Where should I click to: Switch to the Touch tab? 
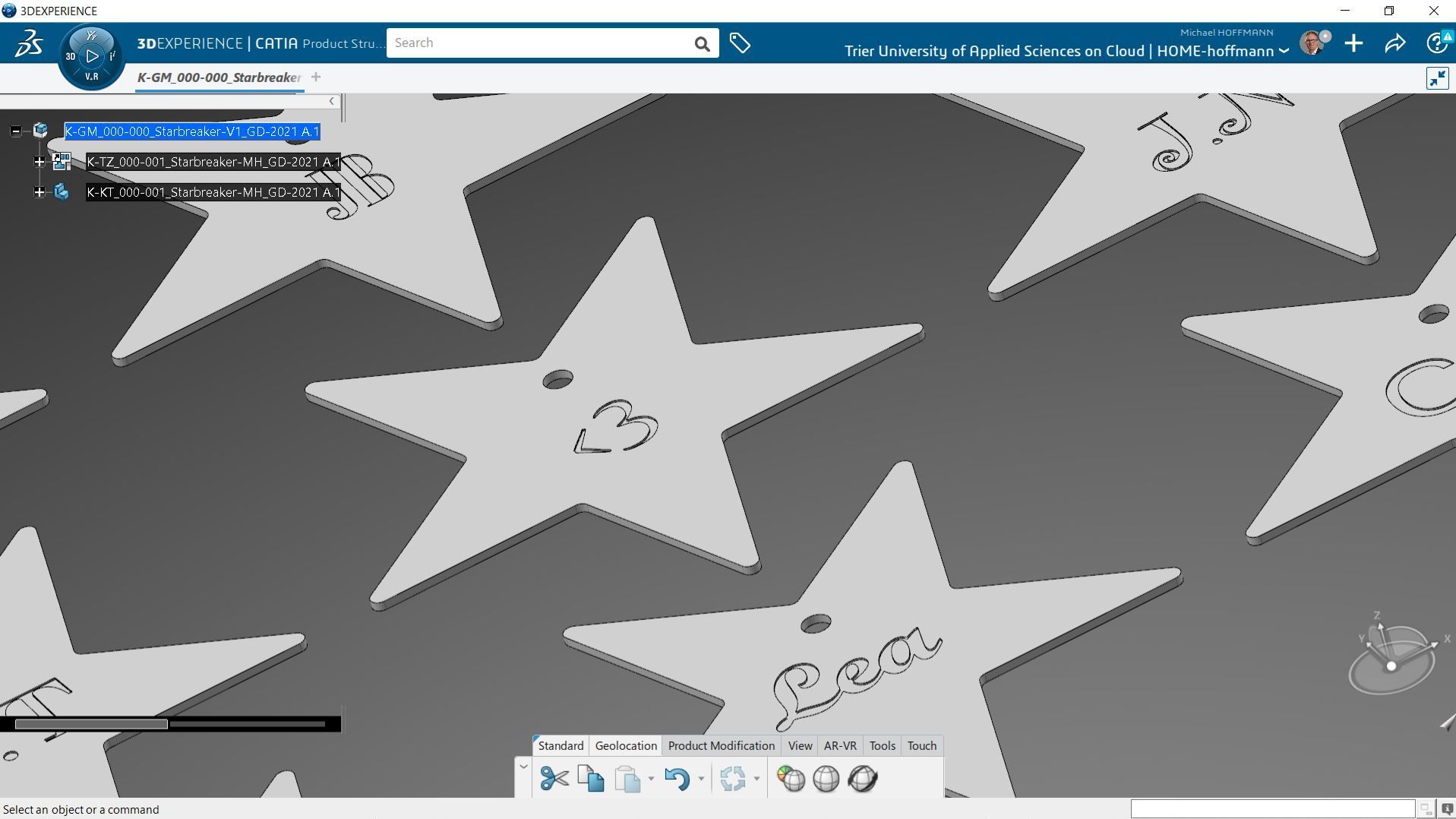tap(922, 746)
